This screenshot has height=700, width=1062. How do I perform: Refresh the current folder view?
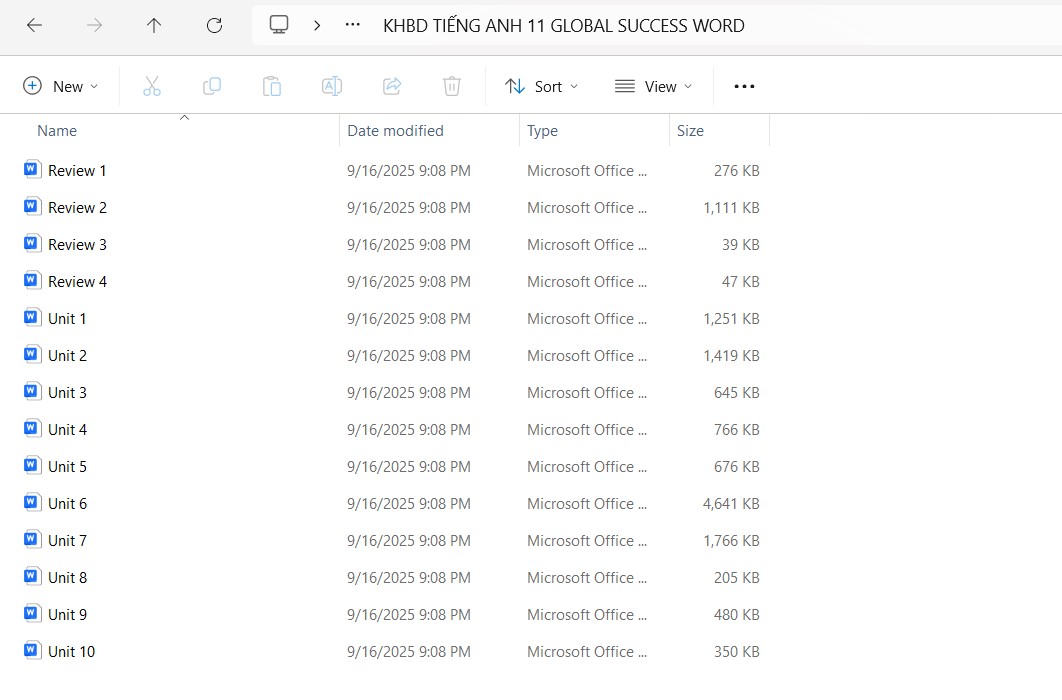pos(214,26)
